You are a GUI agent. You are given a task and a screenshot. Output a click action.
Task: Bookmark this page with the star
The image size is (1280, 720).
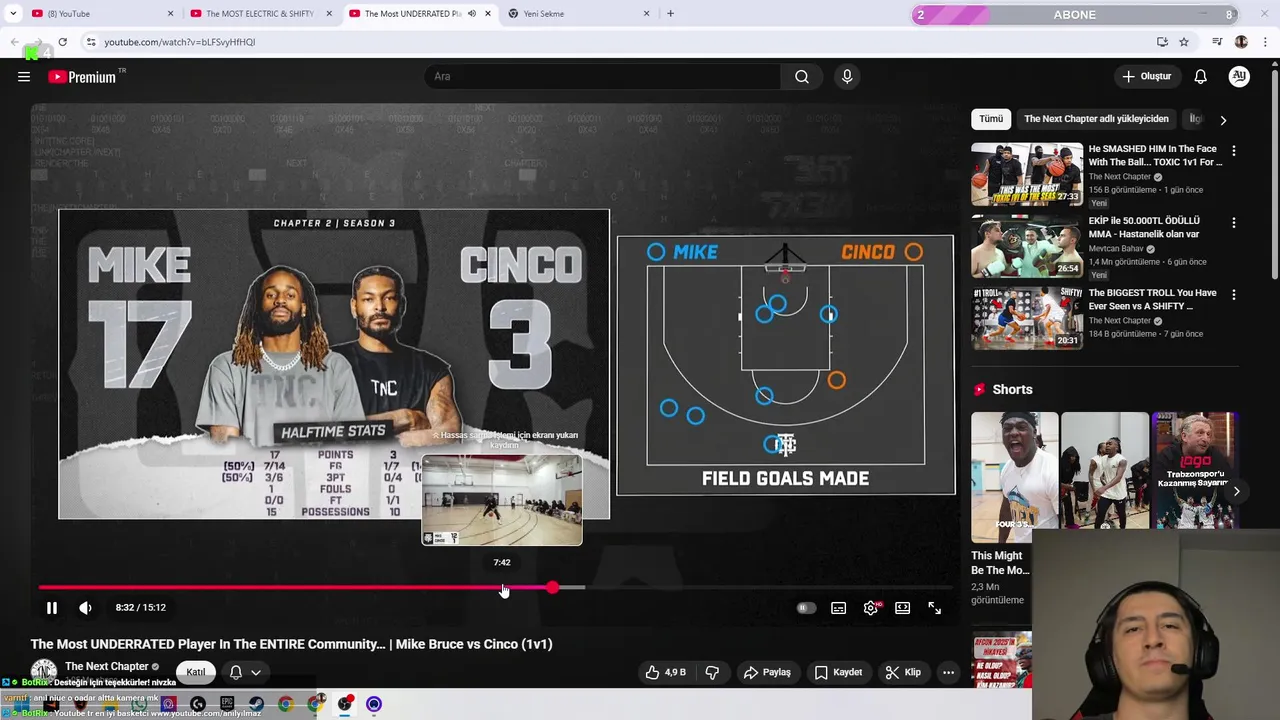(1184, 42)
